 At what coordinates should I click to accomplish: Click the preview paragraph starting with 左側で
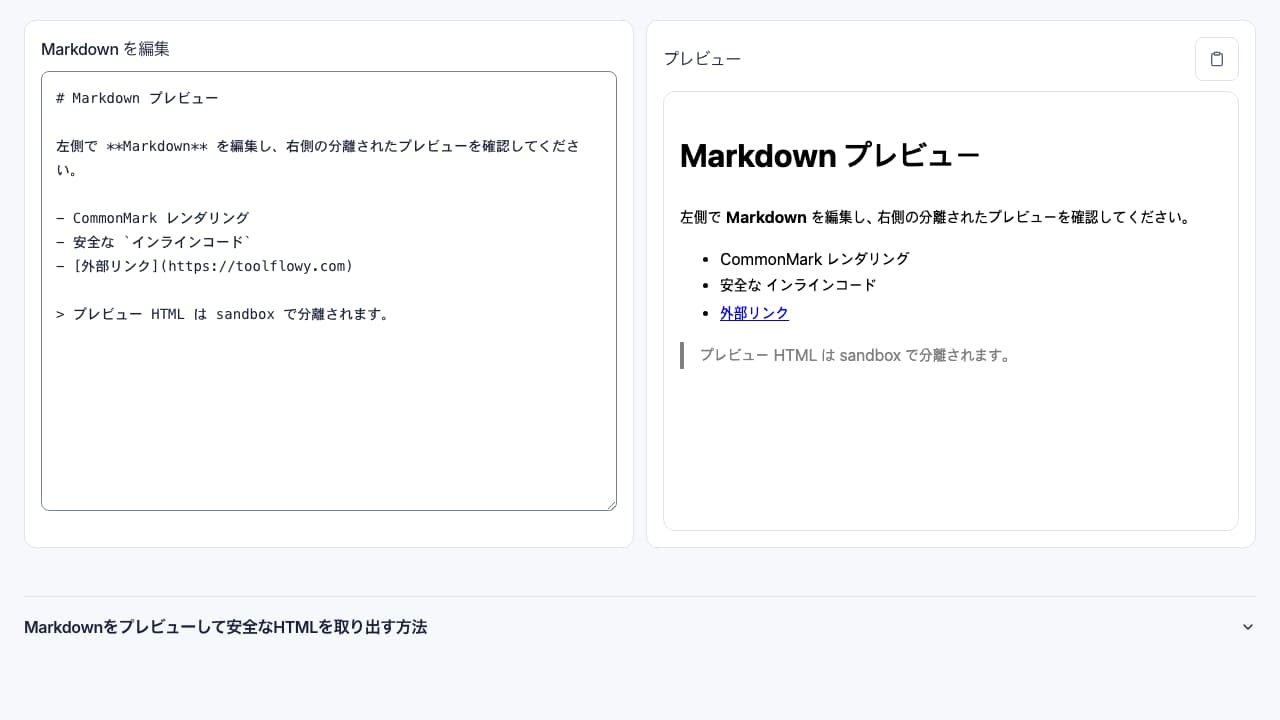(x=937, y=217)
